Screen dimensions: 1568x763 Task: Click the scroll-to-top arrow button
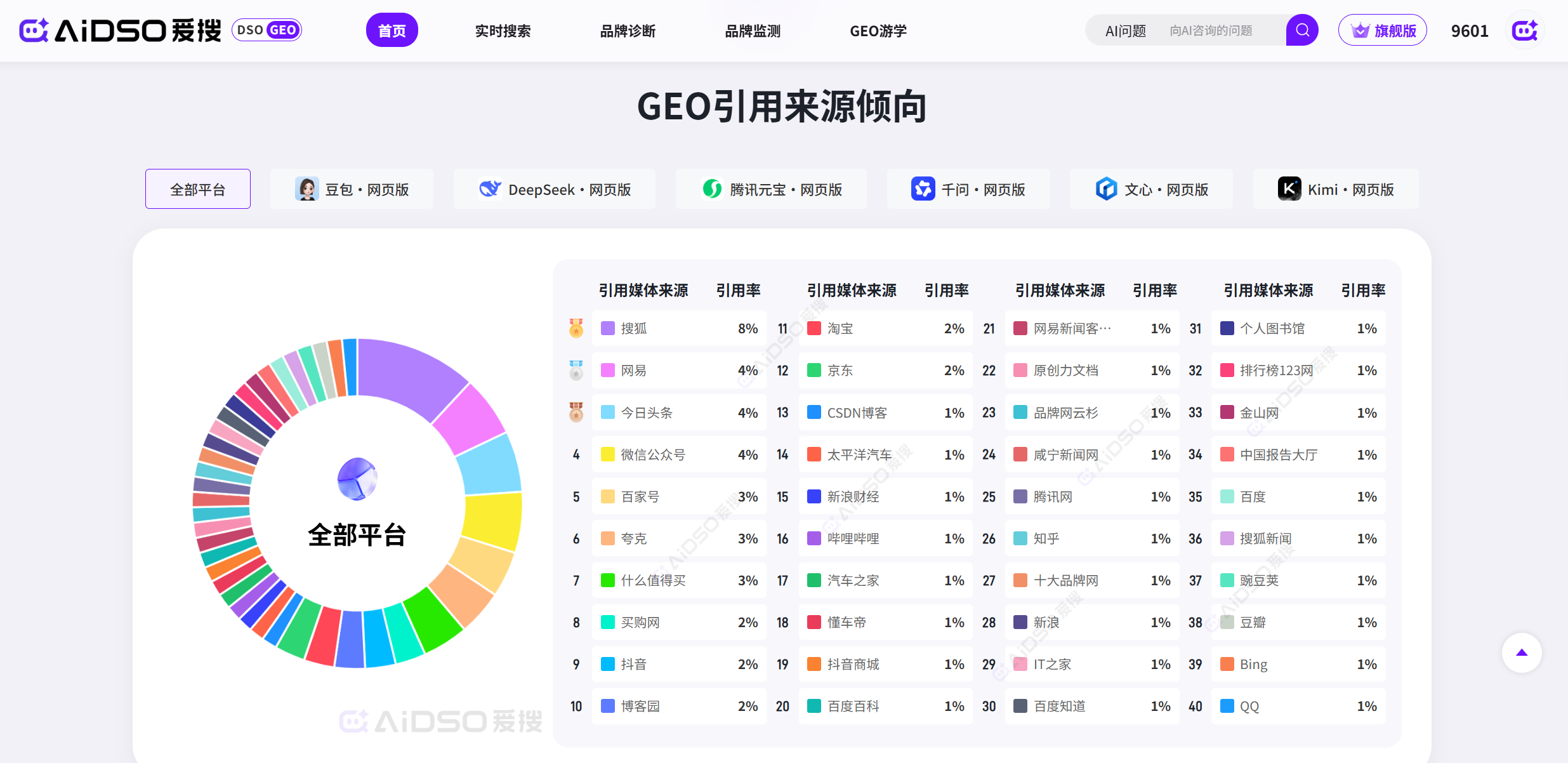pos(1521,653)
